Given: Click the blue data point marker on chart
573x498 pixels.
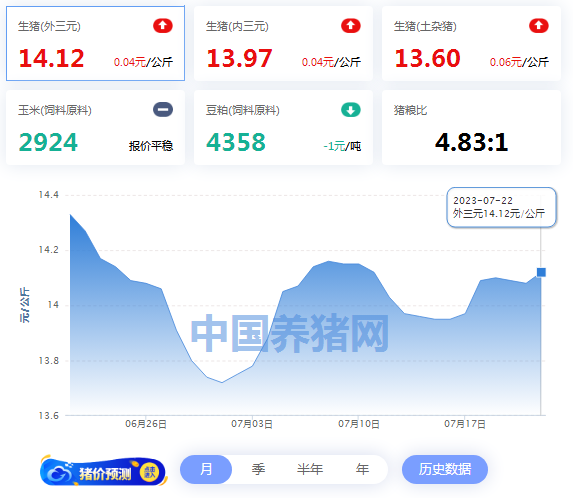Looking at the screenshot, I should tap(541, 272).
